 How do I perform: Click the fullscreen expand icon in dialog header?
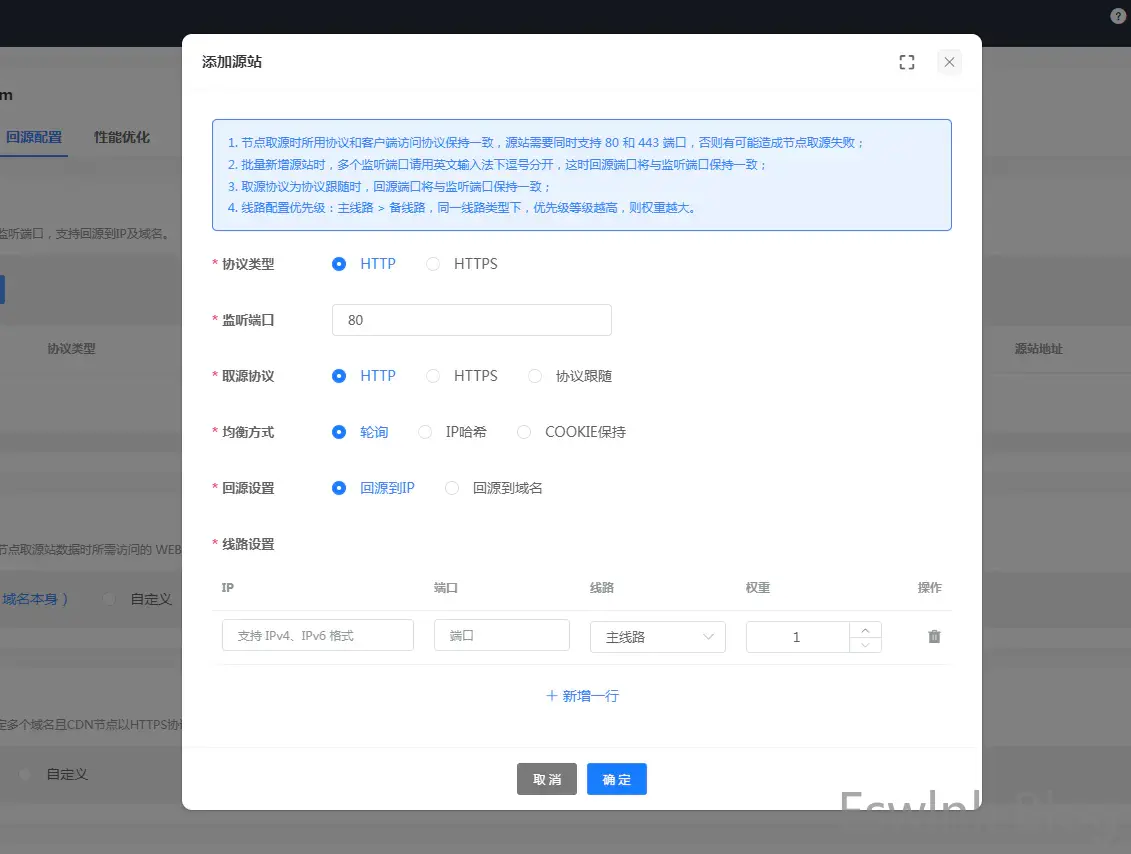pyautogui.click(x=907, y=62)
